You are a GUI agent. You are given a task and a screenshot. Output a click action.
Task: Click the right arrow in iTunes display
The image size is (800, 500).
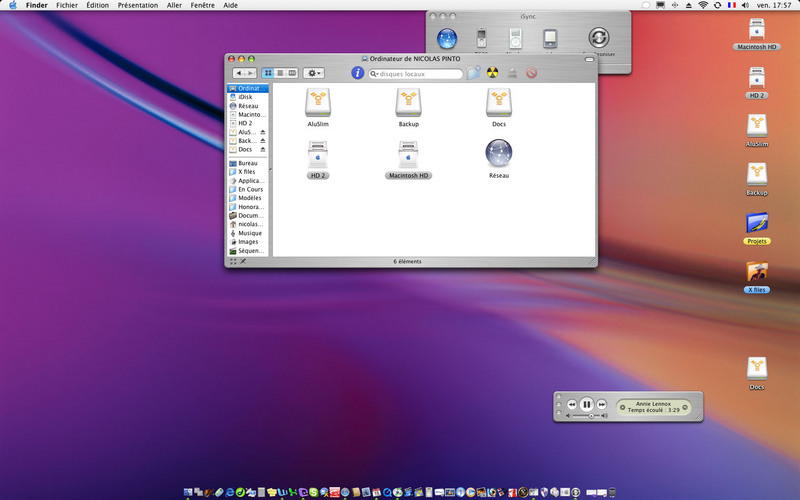[x=685, y=407]
